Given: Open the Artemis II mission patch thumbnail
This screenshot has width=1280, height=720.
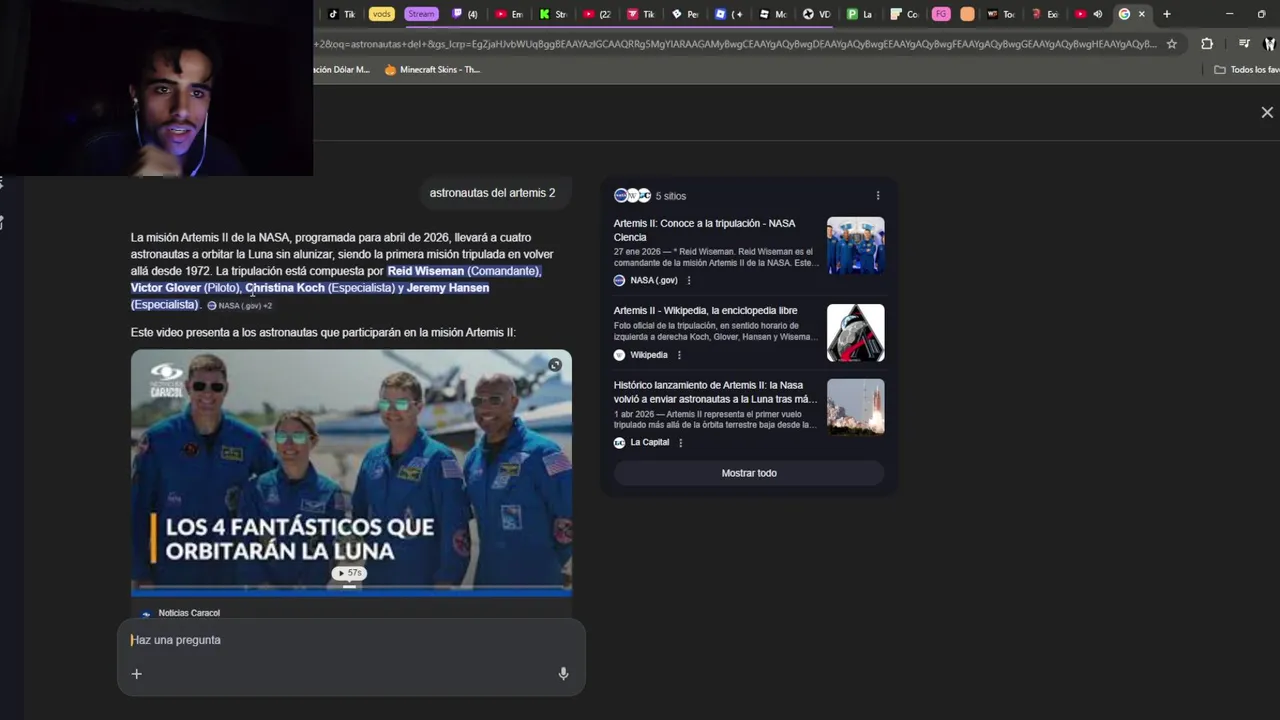Looking at the screenshot, I should [x=856, y=333].
